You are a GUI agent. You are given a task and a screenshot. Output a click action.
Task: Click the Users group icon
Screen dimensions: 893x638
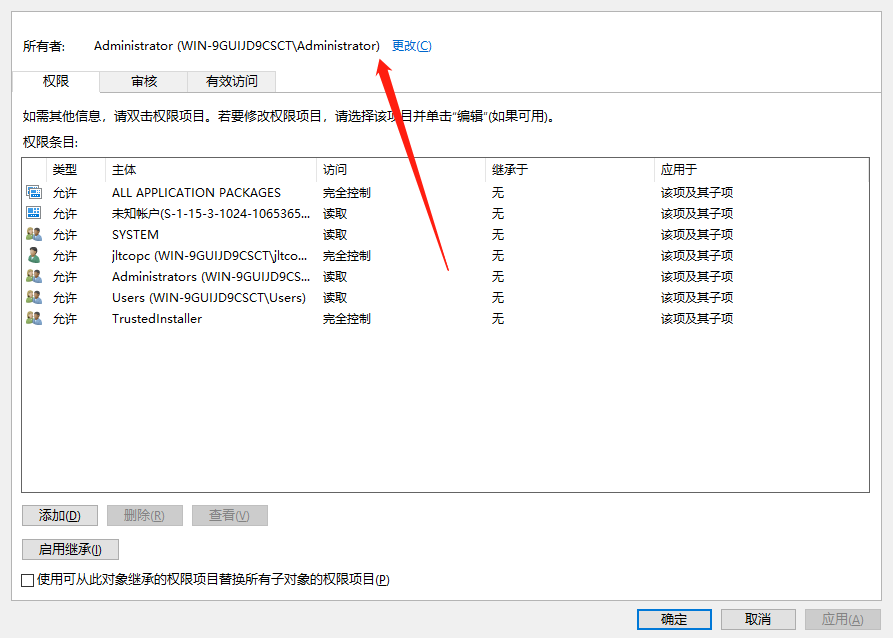point(34,297)
